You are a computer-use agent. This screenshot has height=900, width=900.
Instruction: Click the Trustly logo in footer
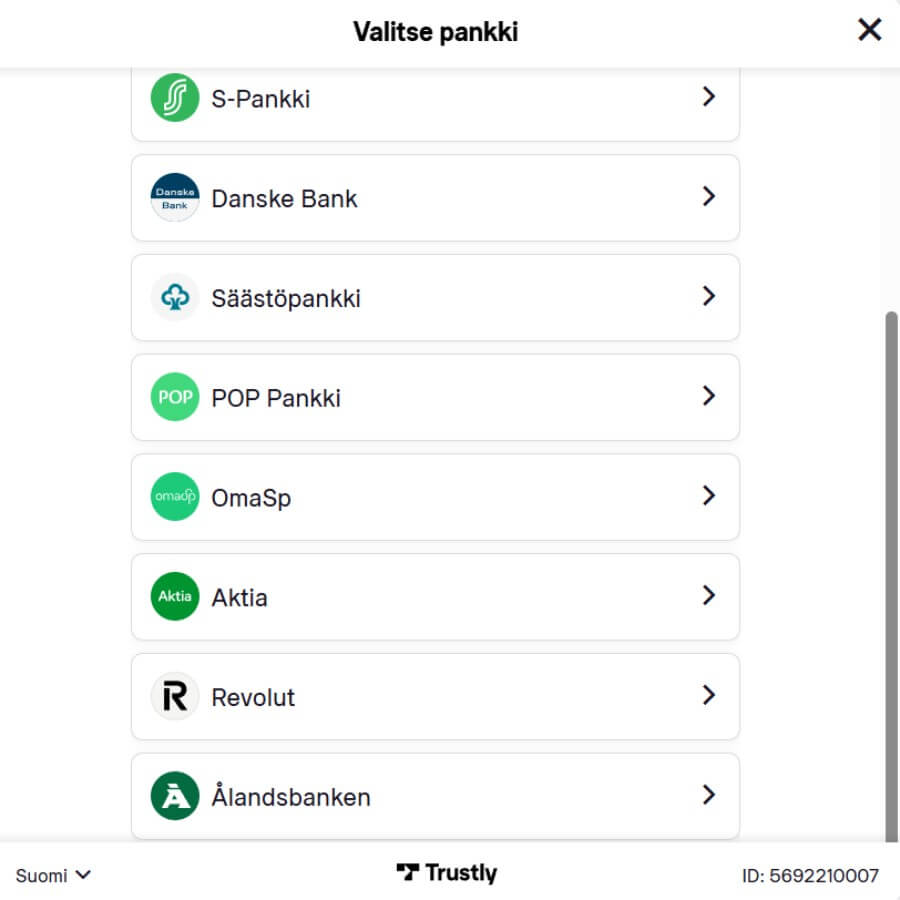(x=446, y=873)
